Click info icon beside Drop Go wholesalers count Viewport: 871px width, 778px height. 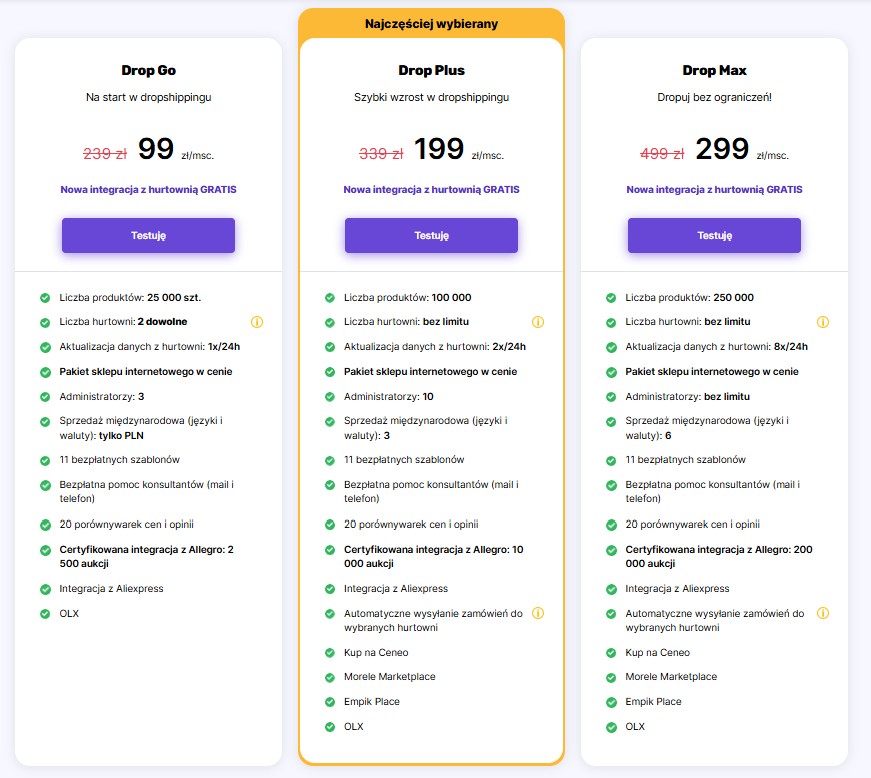point(256,322)
